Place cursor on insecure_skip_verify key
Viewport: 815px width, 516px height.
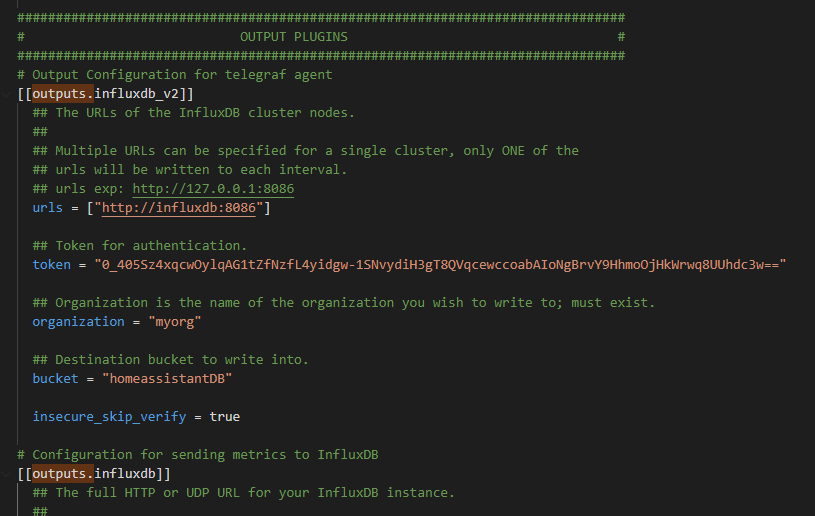[x=109, y=417]
